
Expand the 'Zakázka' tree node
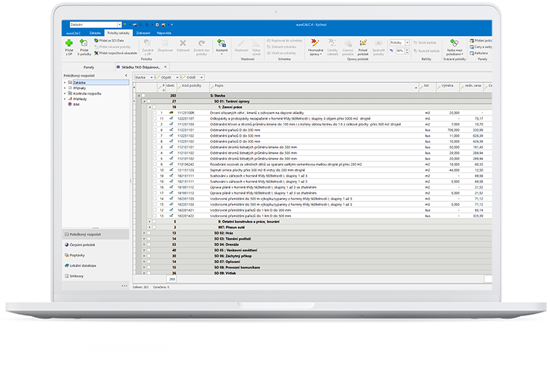click(x=65, y=83)
